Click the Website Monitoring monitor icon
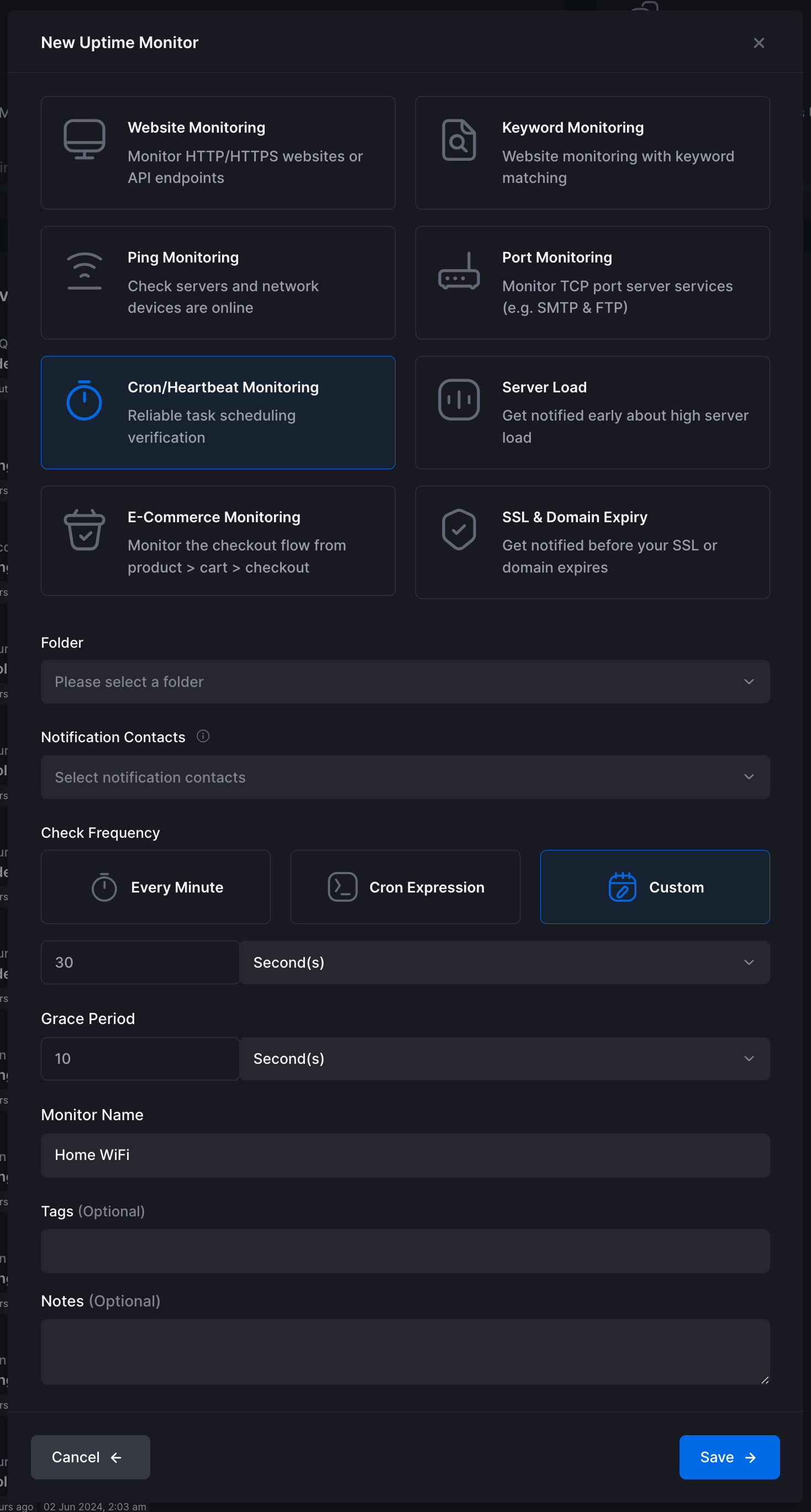 (85, 140)
